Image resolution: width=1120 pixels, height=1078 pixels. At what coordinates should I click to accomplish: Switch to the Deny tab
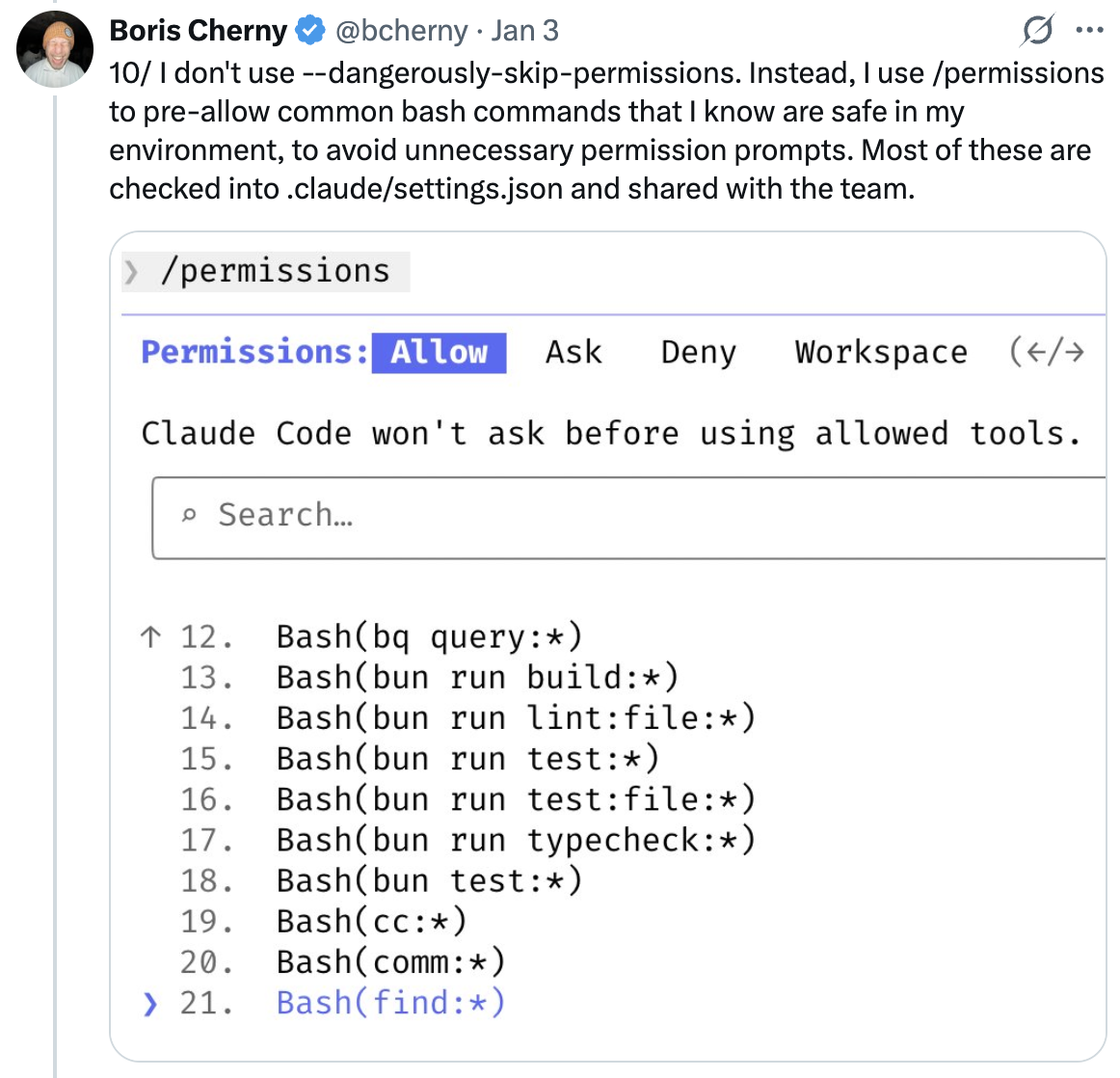coord(698,353)
